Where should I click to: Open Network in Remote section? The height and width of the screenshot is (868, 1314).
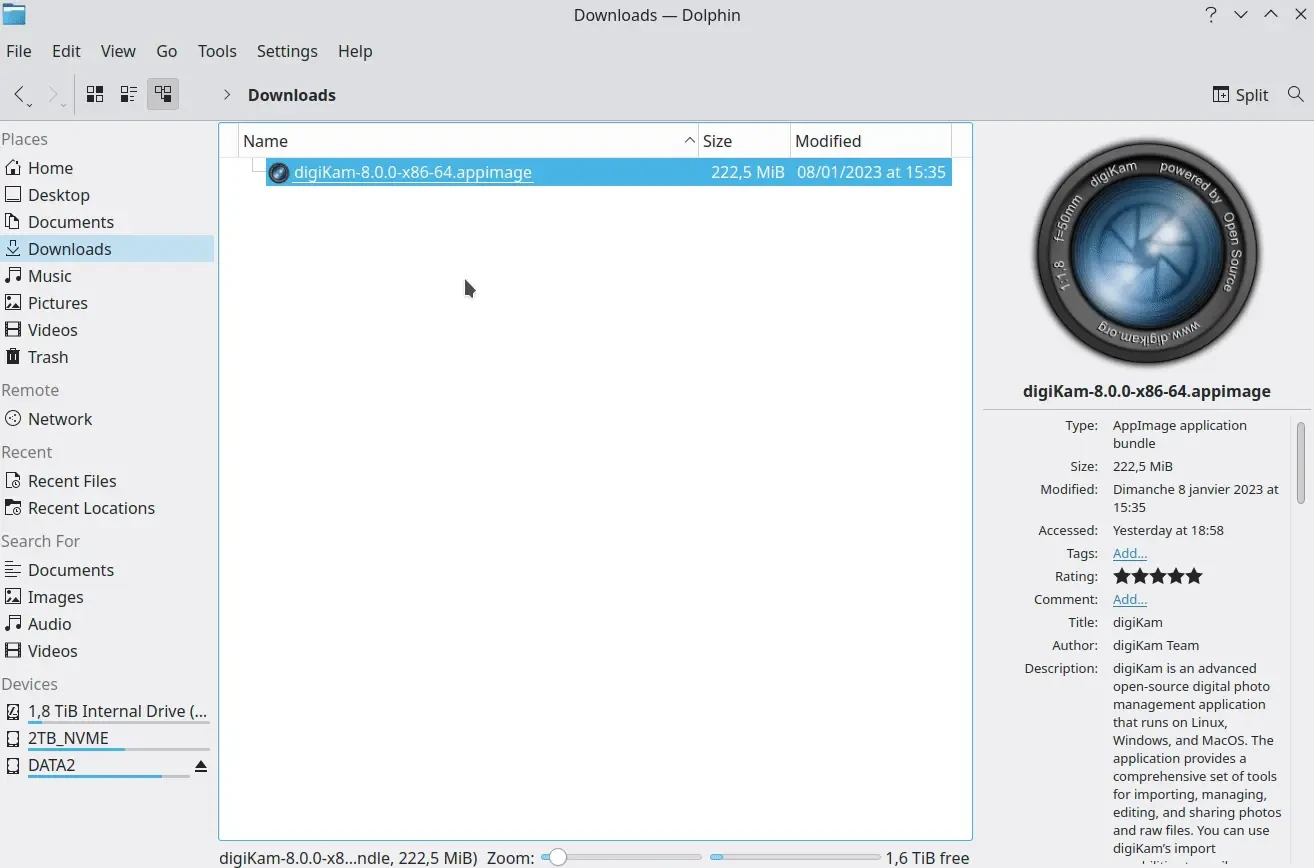point(60,419)
